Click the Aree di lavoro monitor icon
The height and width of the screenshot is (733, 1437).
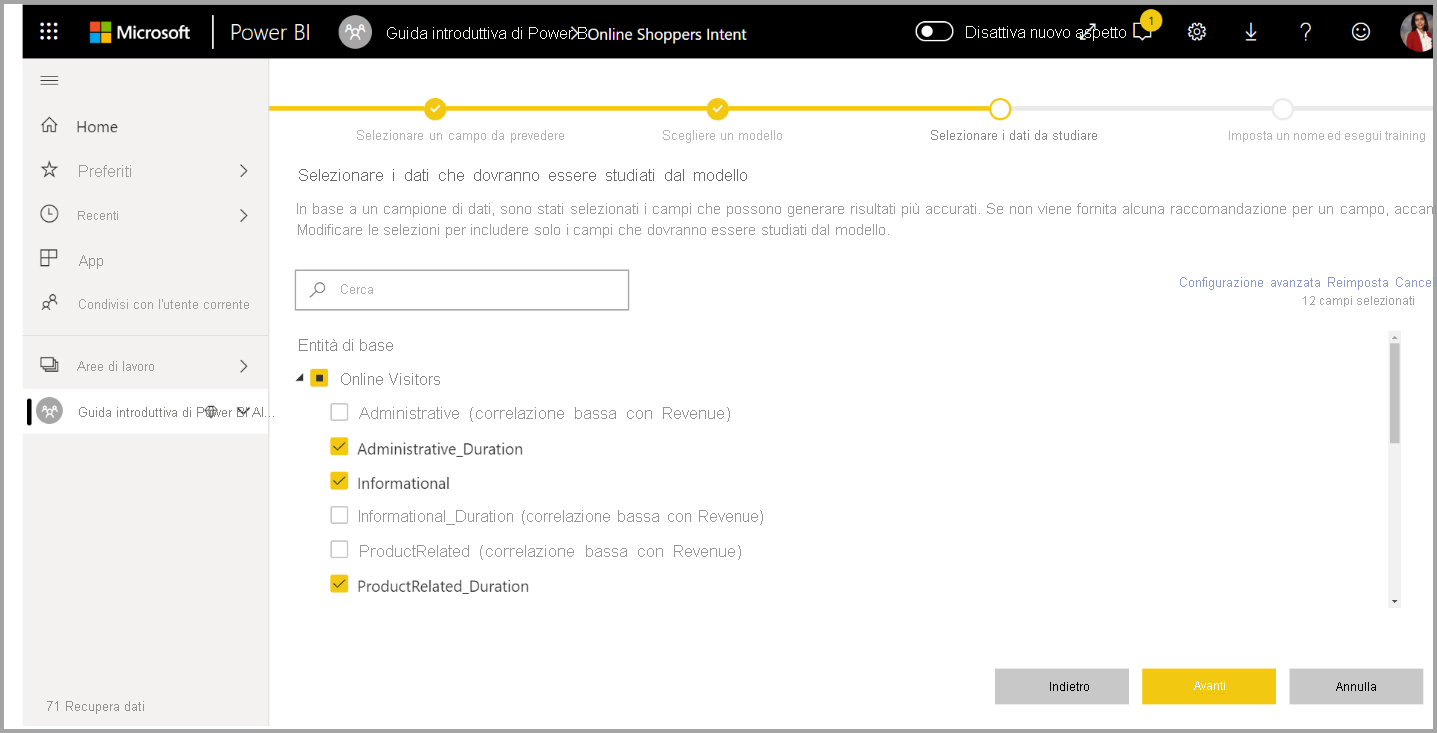(49, 365)
